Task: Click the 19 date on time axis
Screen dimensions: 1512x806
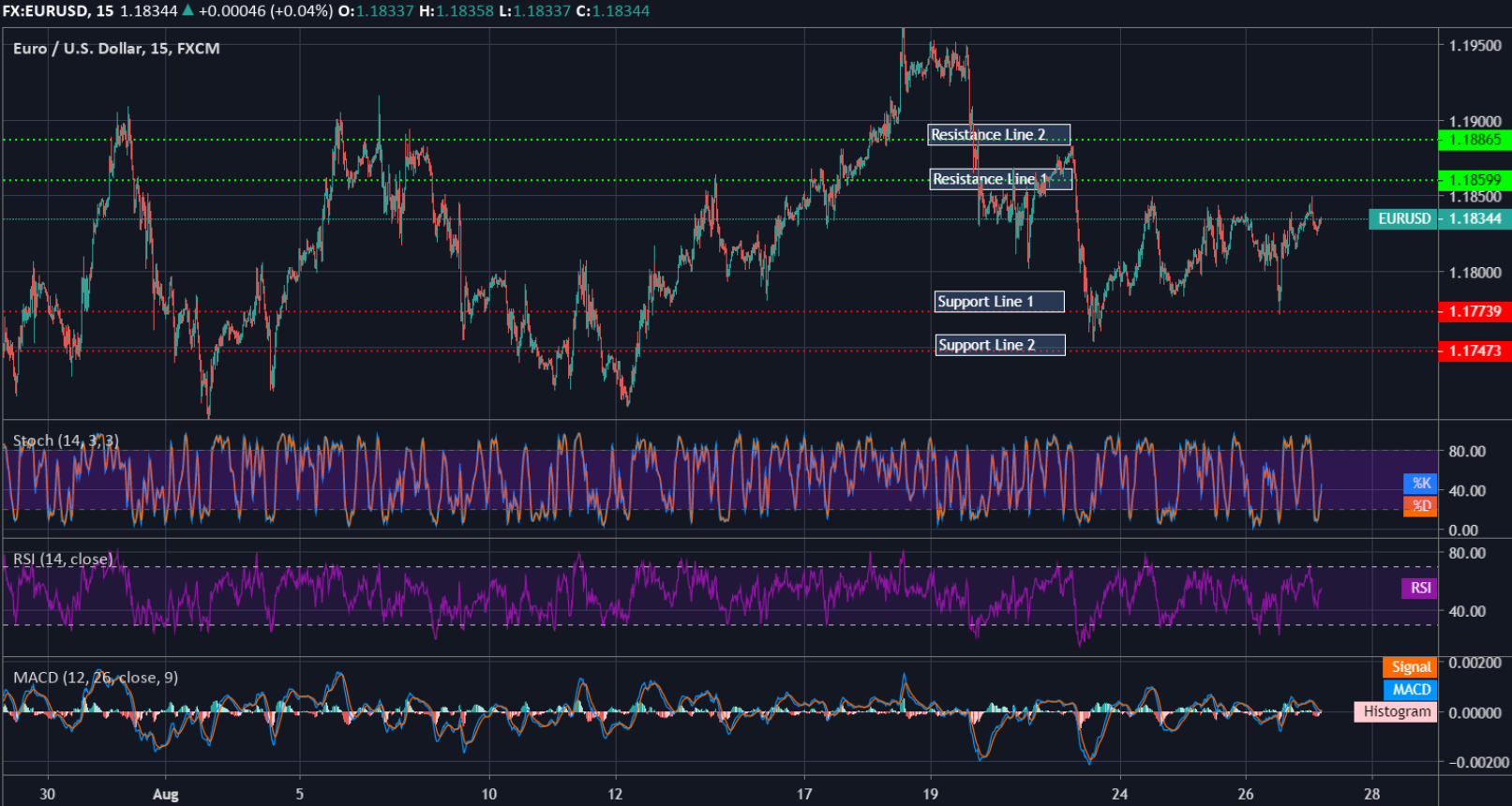Action: coord(930,795)
